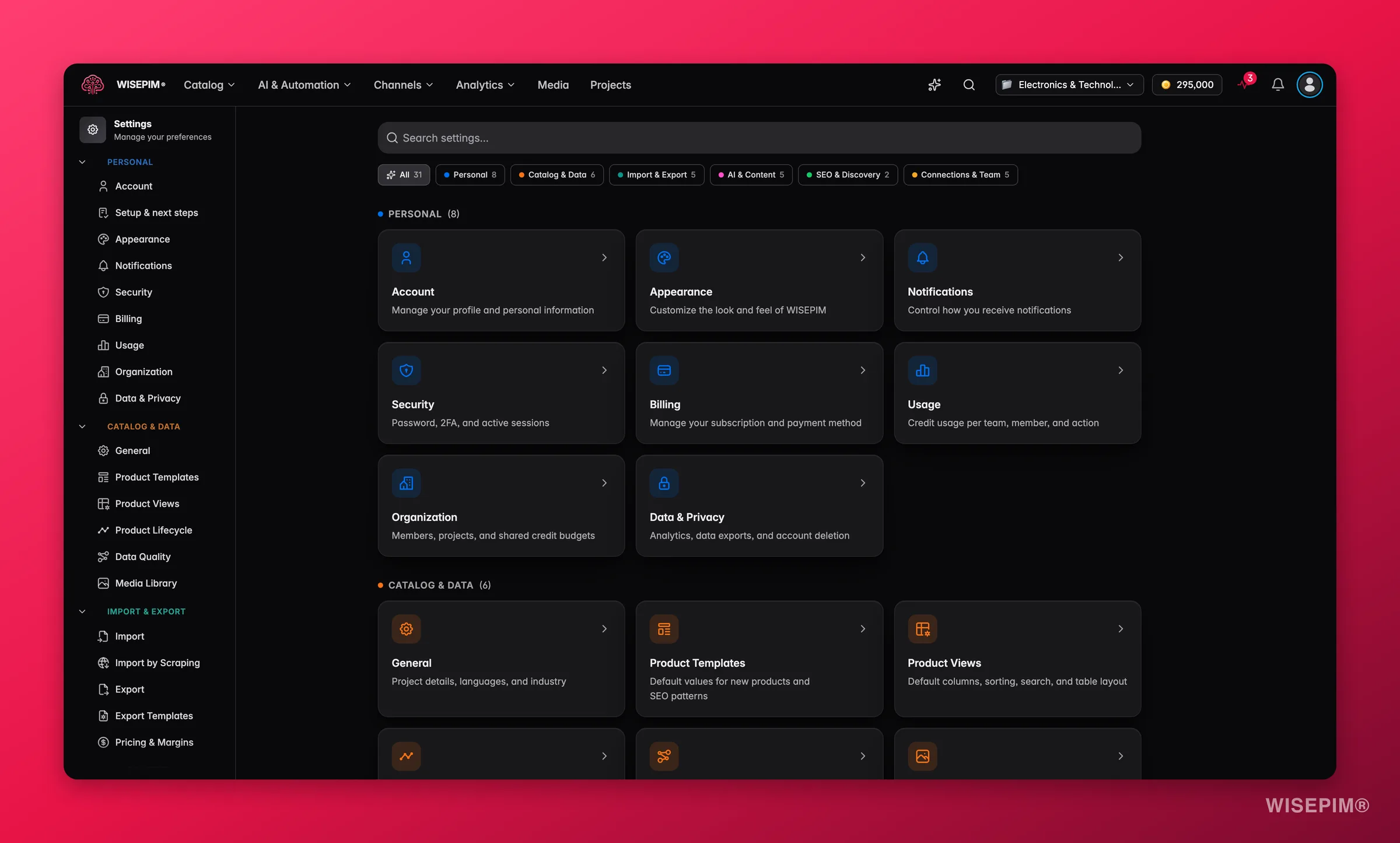Go to the Media menu item
This screenshot has height=843, width=1400.
point(553,85)
